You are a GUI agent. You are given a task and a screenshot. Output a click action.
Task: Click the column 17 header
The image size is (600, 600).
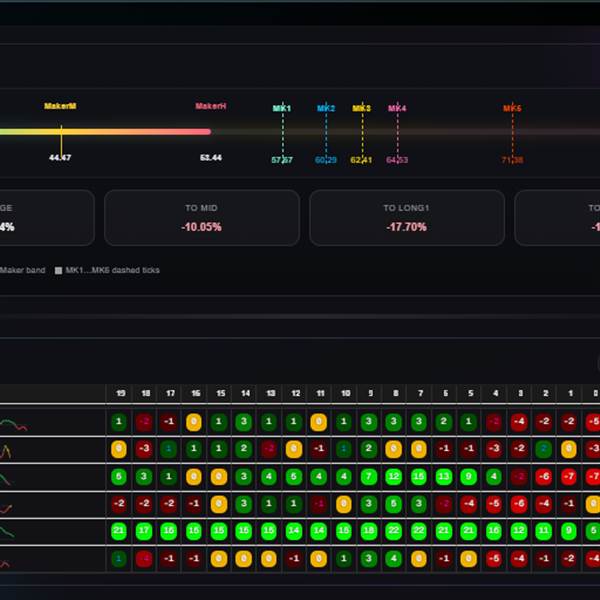(x=171, y=393)
